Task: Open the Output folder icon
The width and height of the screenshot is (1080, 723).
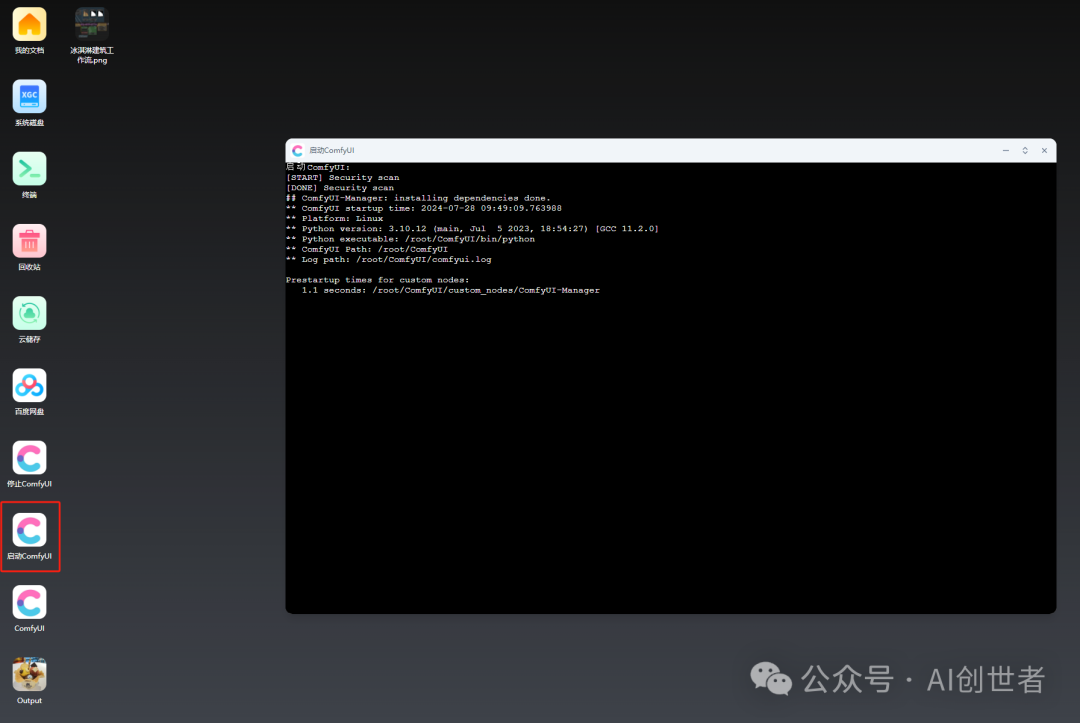Action: point(29,675)
